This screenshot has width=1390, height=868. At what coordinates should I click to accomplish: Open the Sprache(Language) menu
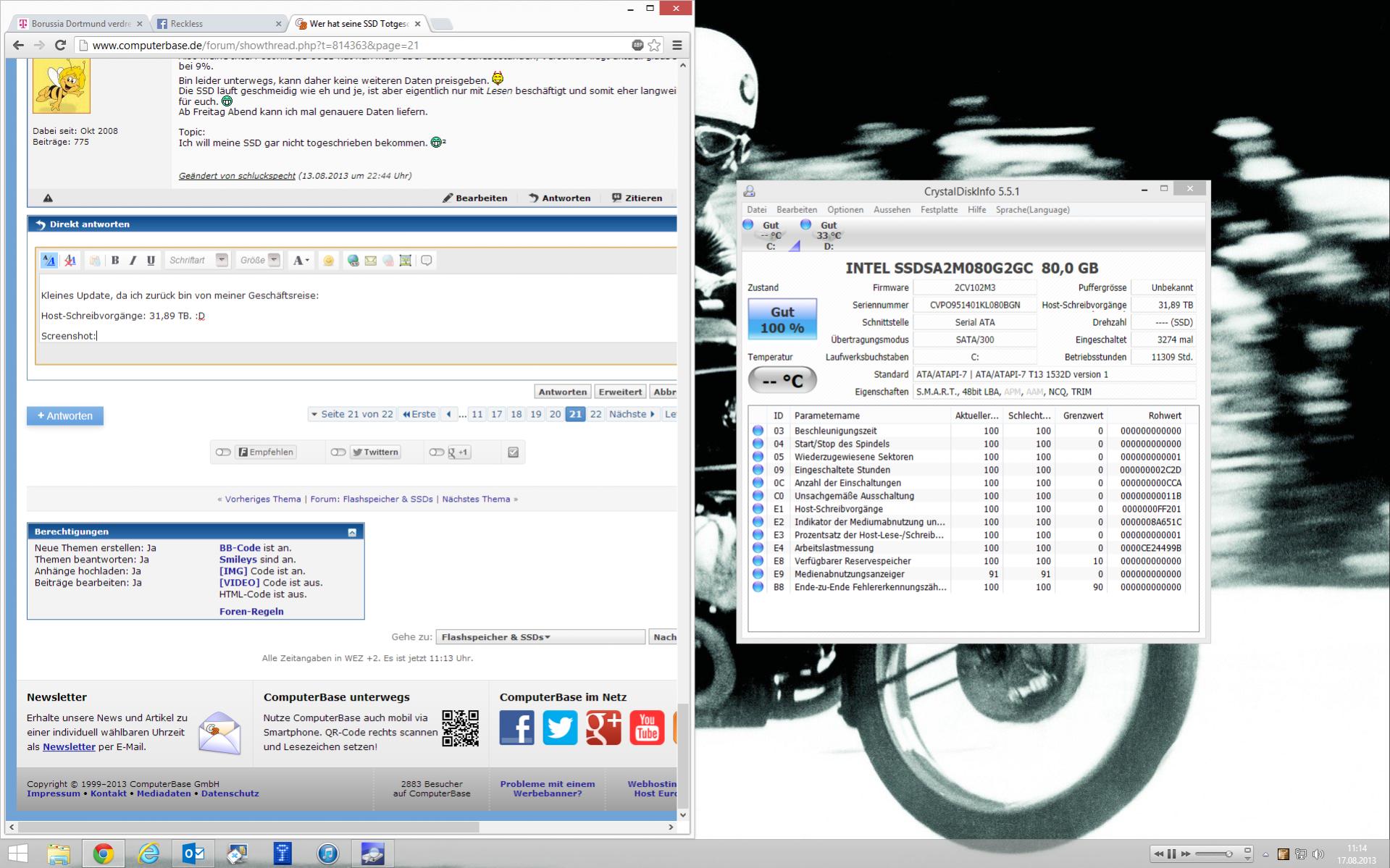pyautogui.click(x=1032, y=210)
